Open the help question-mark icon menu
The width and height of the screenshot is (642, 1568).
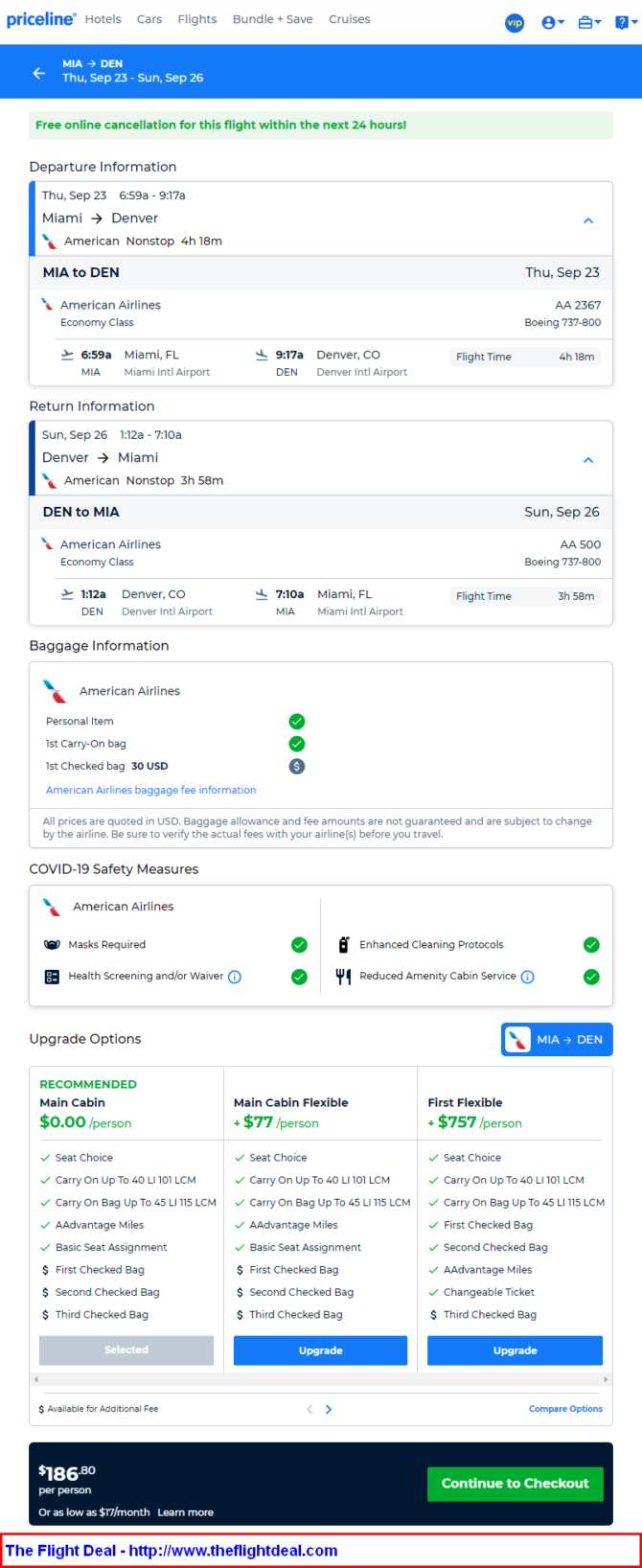(626, 22)
